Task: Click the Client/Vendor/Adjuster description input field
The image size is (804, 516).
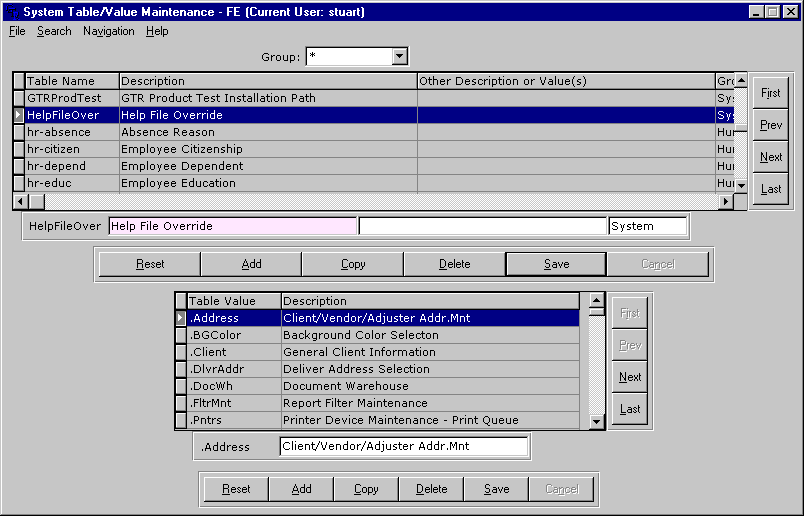Action: tap(403, 447)
